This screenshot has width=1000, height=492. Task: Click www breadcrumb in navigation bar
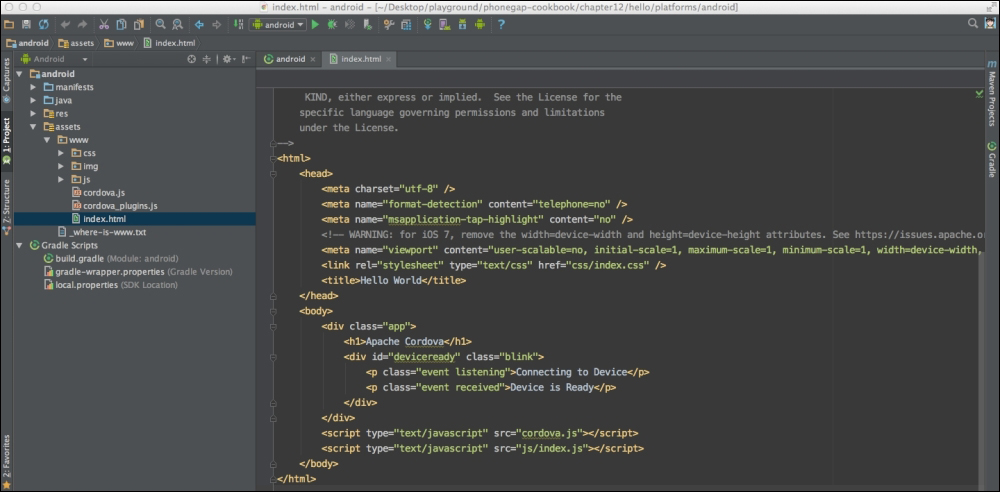(119, 43)
